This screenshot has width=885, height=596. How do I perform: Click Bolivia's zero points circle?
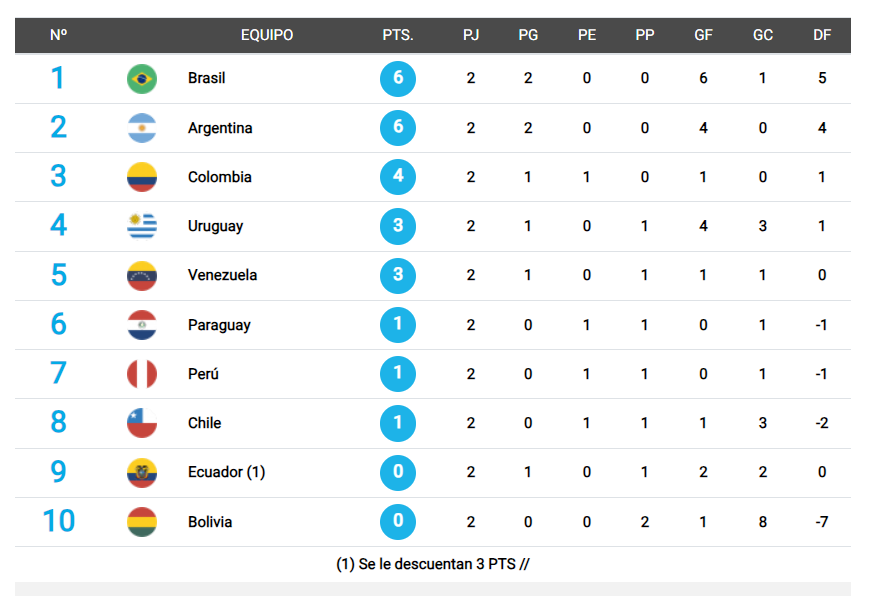point(398,522)
